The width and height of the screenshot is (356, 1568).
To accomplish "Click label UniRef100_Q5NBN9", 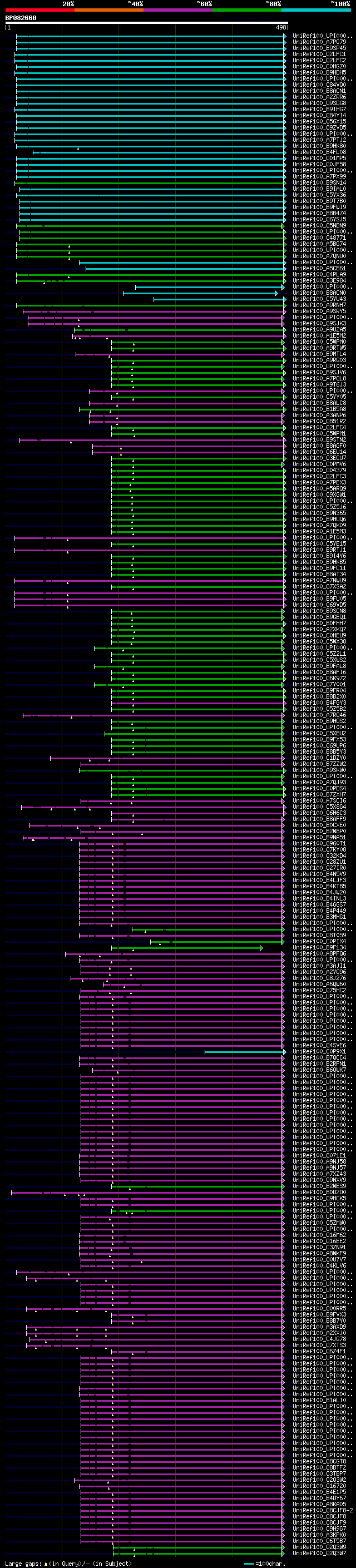I will pyautogui.click(x=319, y=225).
